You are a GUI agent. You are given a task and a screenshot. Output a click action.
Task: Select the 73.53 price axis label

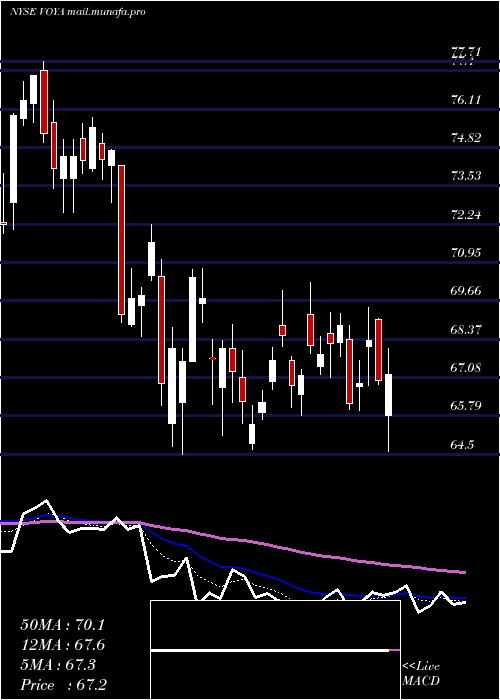tap(466, 175)
